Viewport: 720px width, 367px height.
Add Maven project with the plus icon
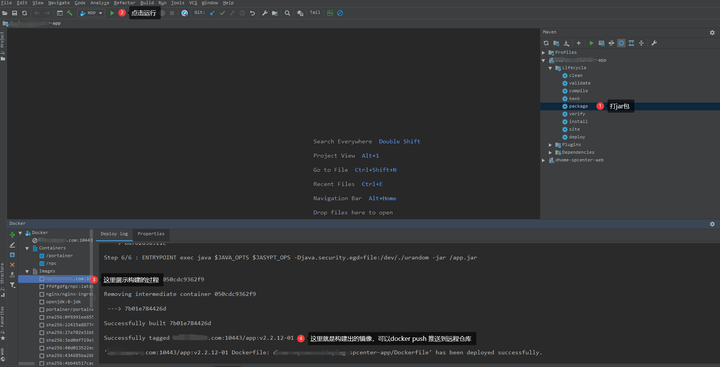579,43
